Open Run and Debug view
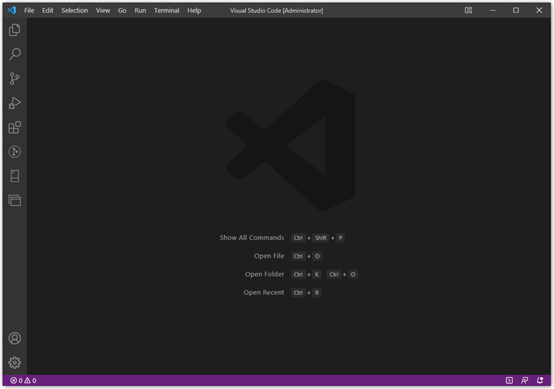 (14, 103)
